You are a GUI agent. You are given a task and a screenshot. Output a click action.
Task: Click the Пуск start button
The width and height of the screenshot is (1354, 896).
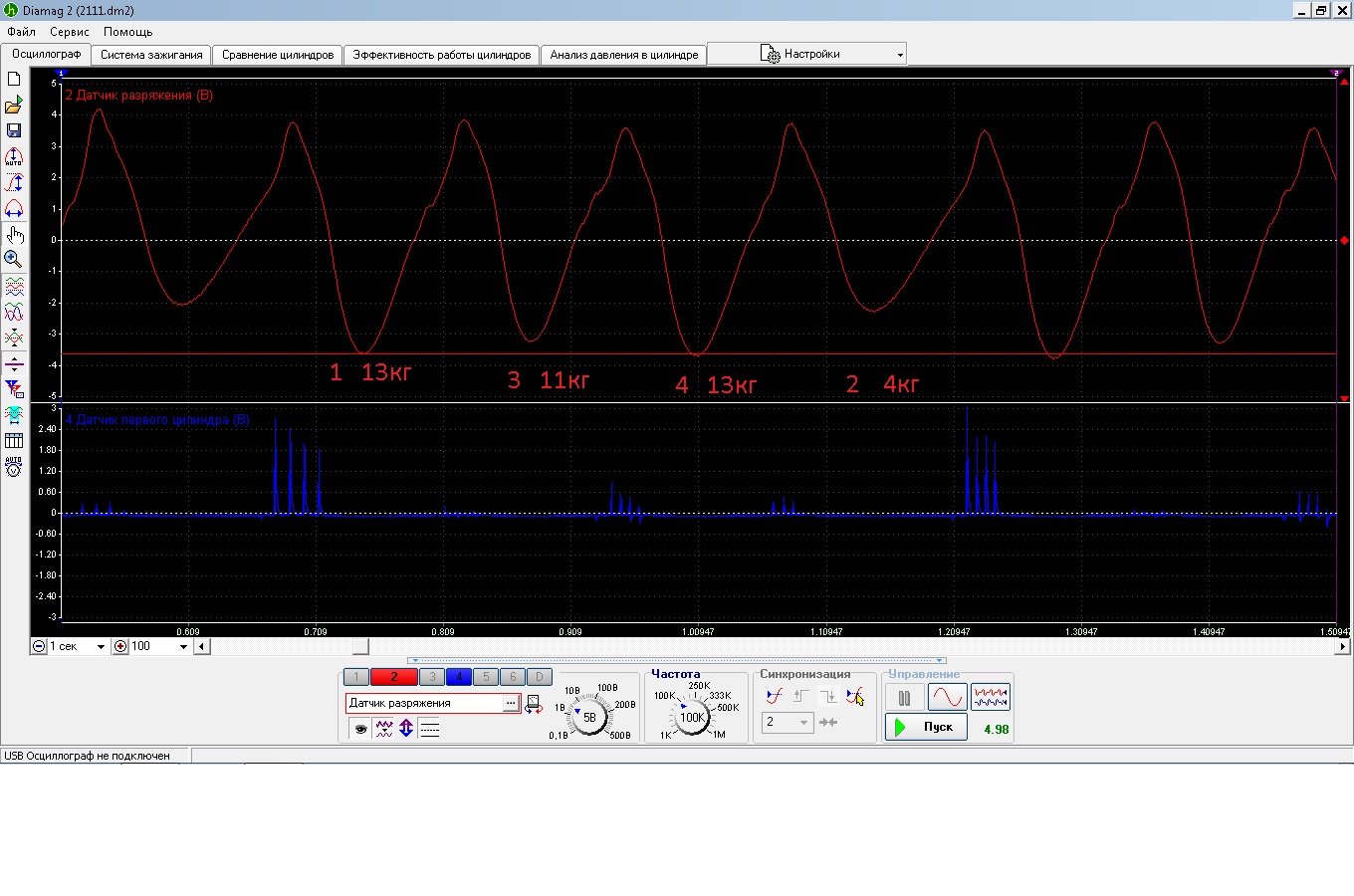click(925, 727)
